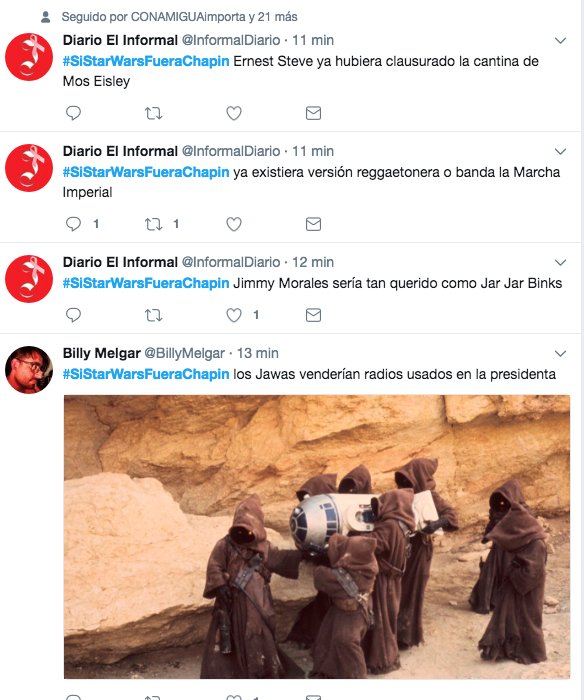Viewport: 584px width, 700px height.
Task: Click the hashtag in the Jimmy Morales tweet
Action: tap(146, 283)
